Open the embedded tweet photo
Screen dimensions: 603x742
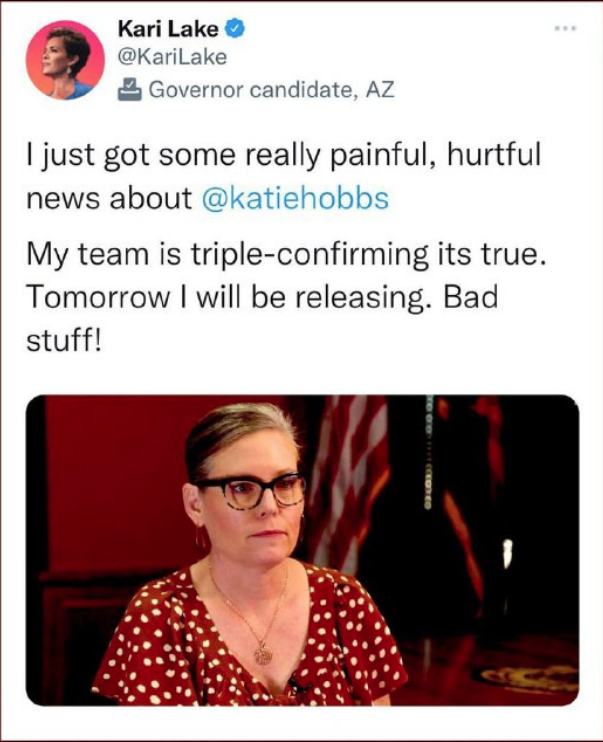pos(301,550)
